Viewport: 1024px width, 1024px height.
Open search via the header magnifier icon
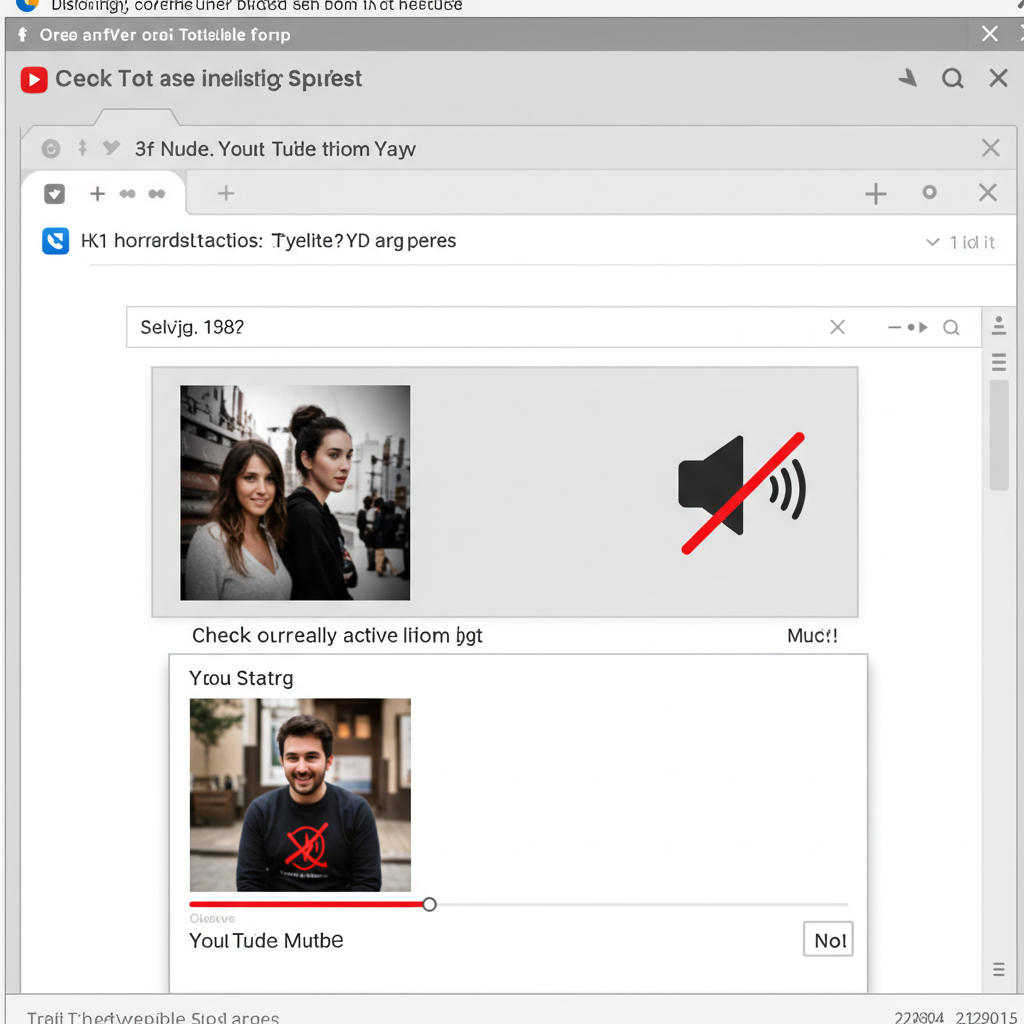(x=952, y=78)
